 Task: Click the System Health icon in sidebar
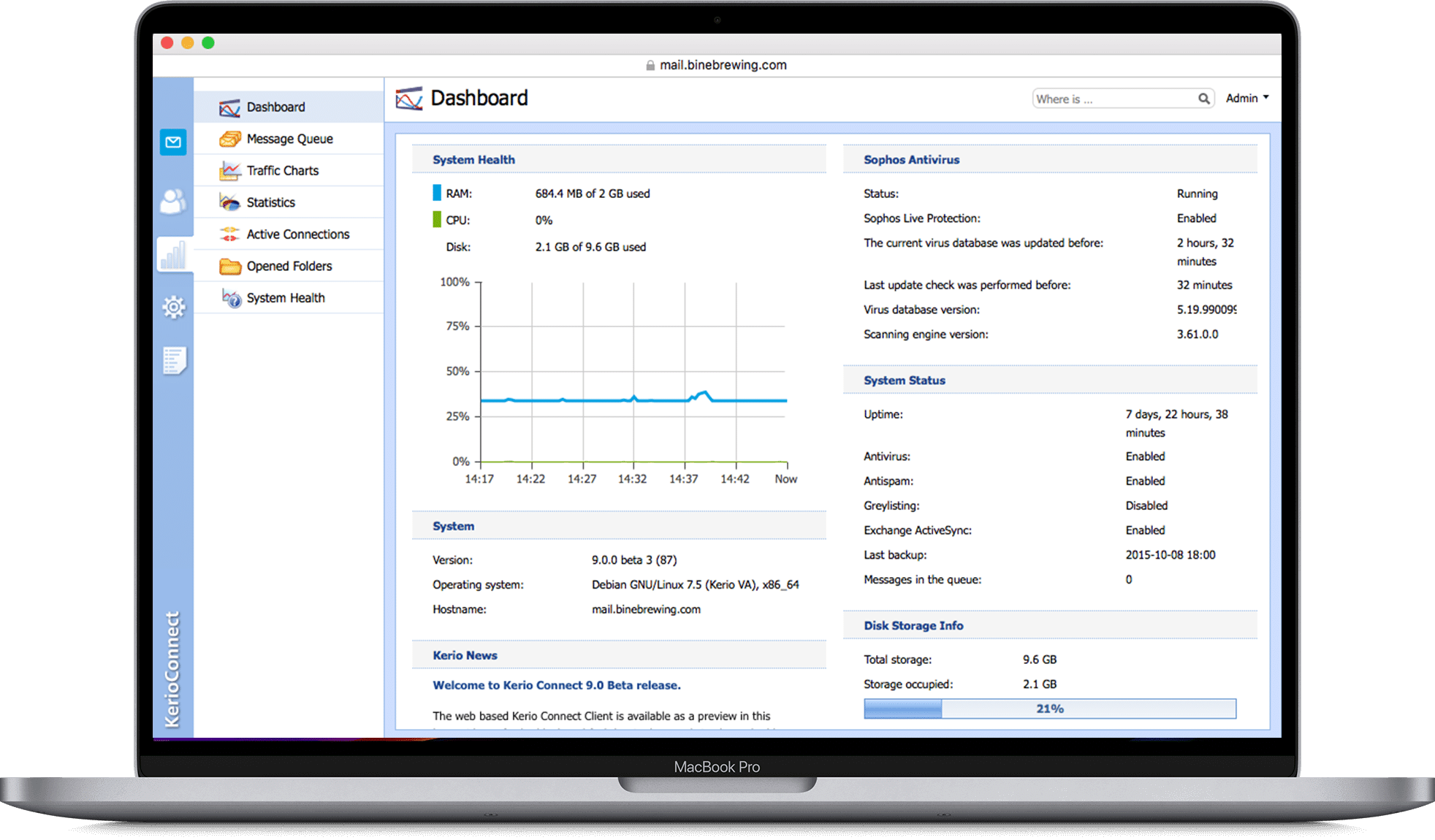pos(231,298)
